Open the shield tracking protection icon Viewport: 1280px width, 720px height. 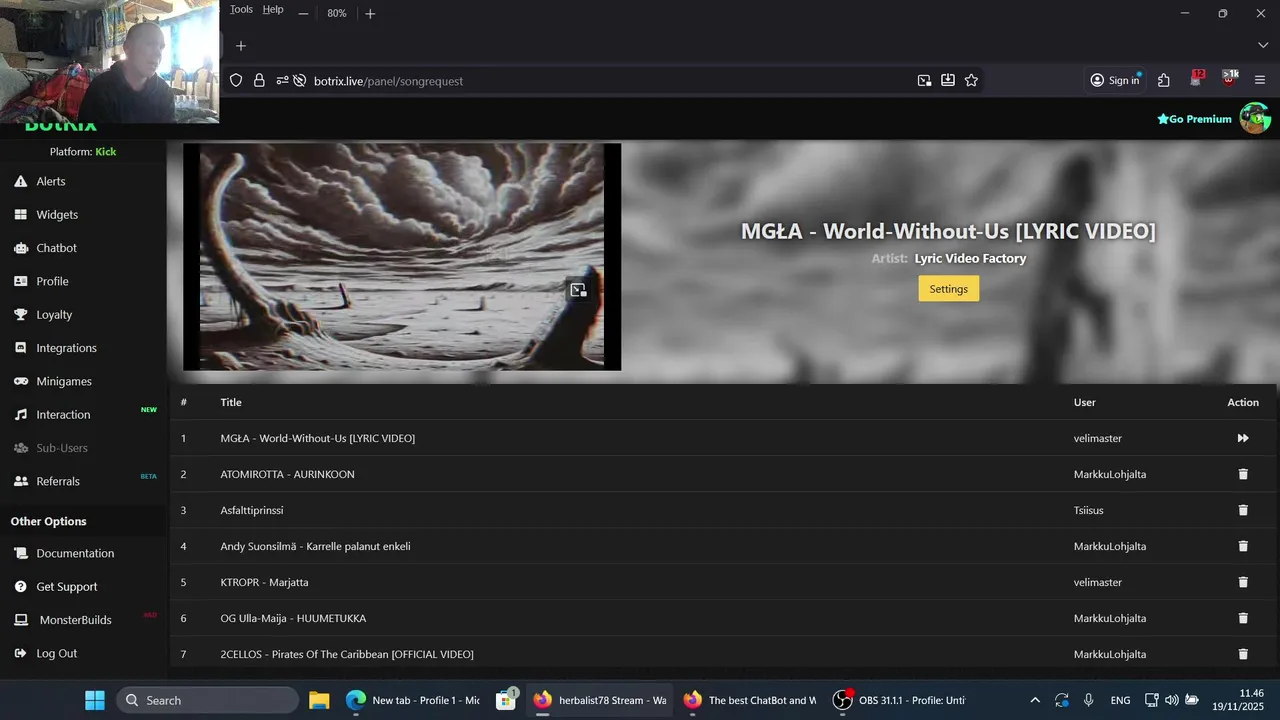pyautogui.click(x=236, y=81)
